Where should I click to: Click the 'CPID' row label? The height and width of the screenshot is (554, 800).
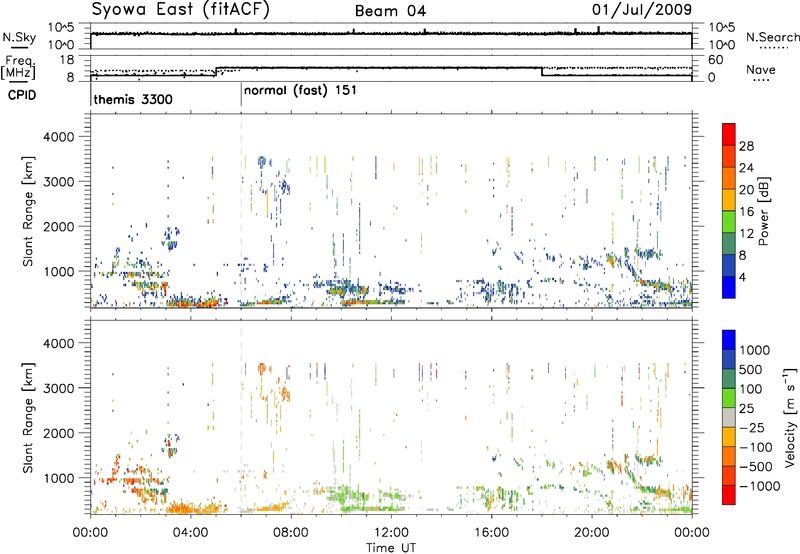[22, 95]
